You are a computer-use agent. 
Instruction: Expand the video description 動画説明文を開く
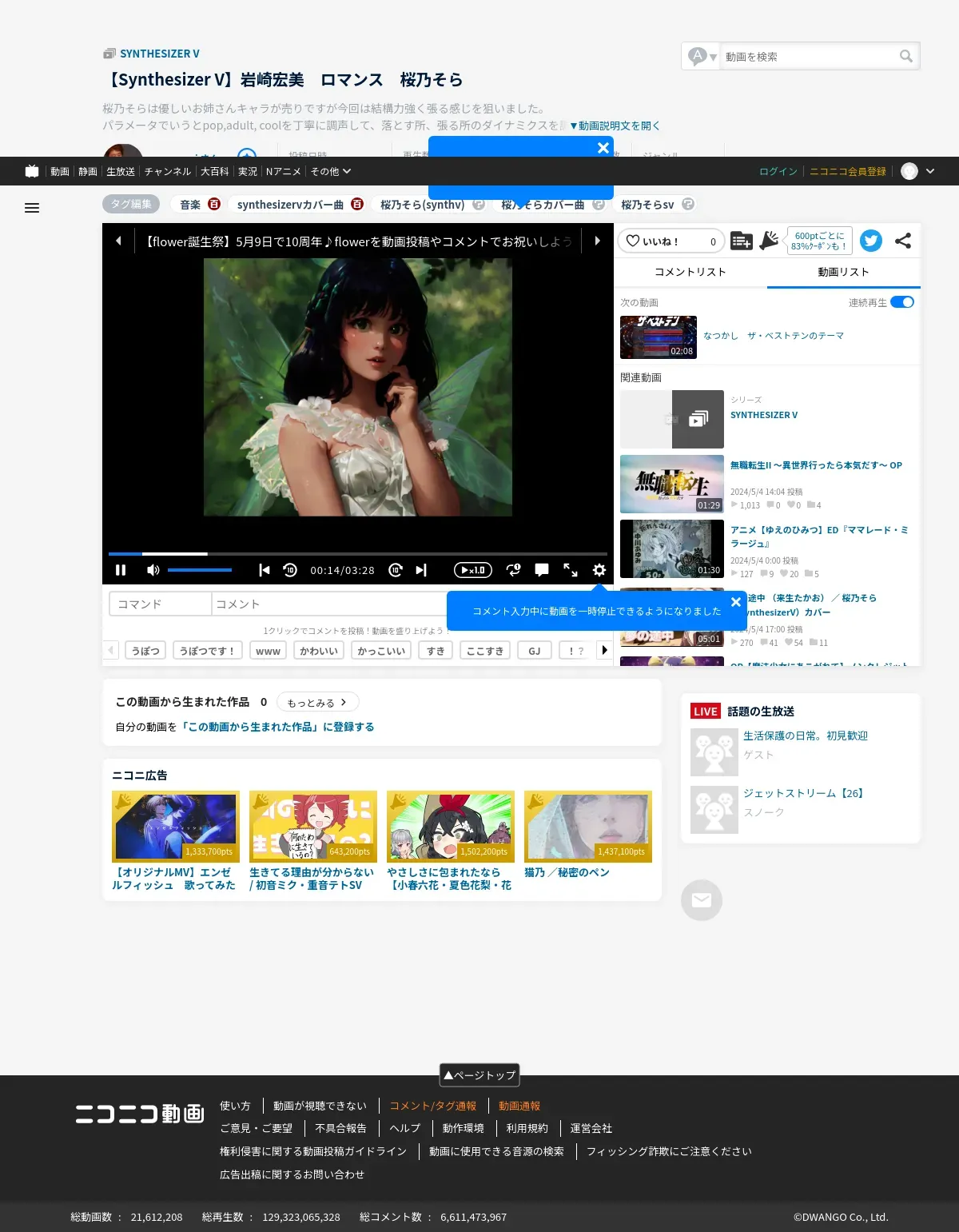(x=615, y=126)
